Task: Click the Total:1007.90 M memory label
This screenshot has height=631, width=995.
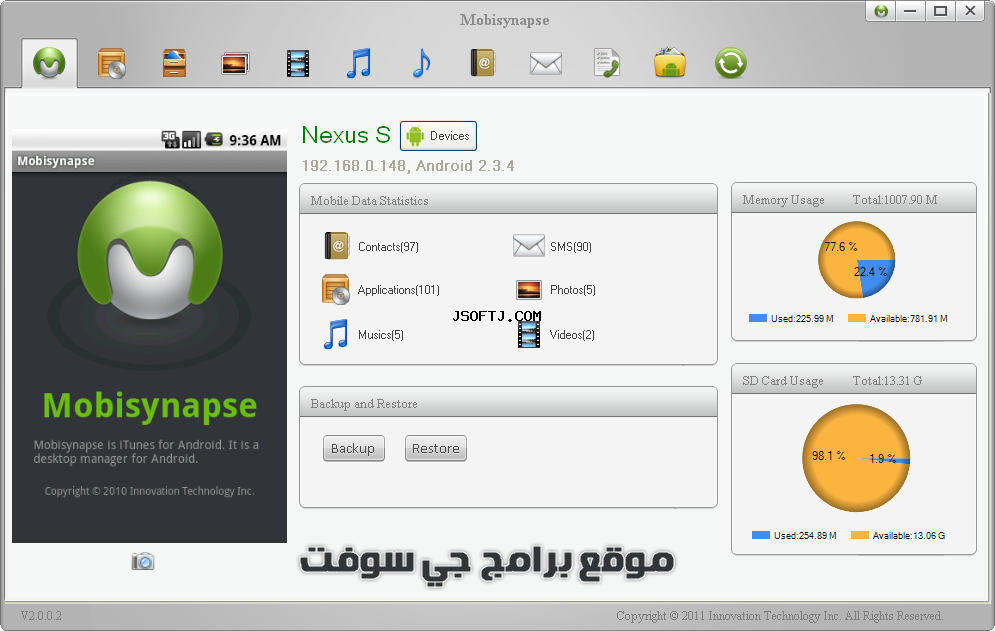Action: [895, 199]
